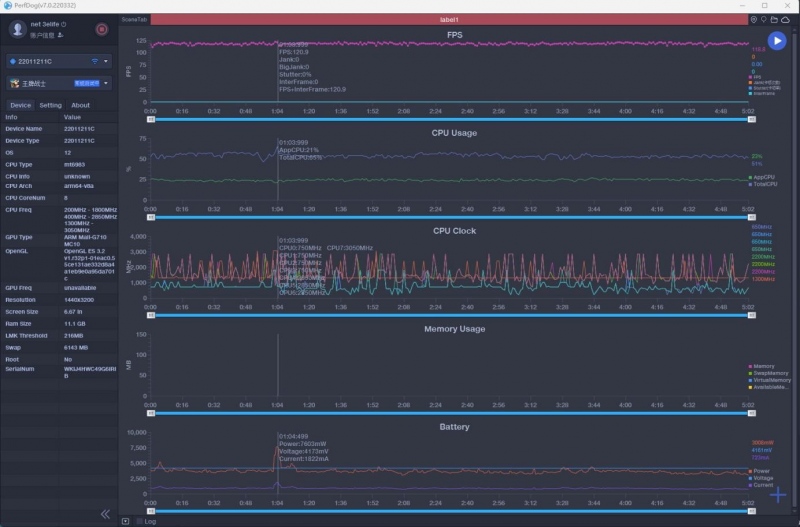
Task: Click the red label1 scene bar
Action: pyautogui.click(x=448, y=19)
